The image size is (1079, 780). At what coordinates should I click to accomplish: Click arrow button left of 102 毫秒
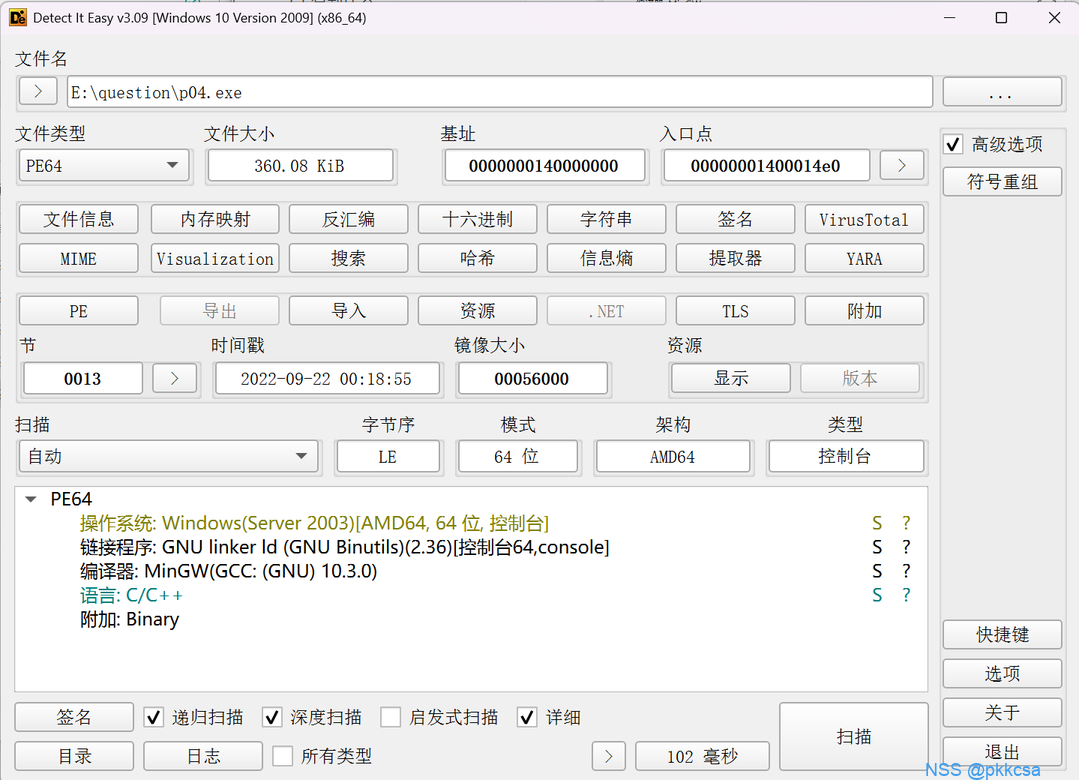[609, 756]
